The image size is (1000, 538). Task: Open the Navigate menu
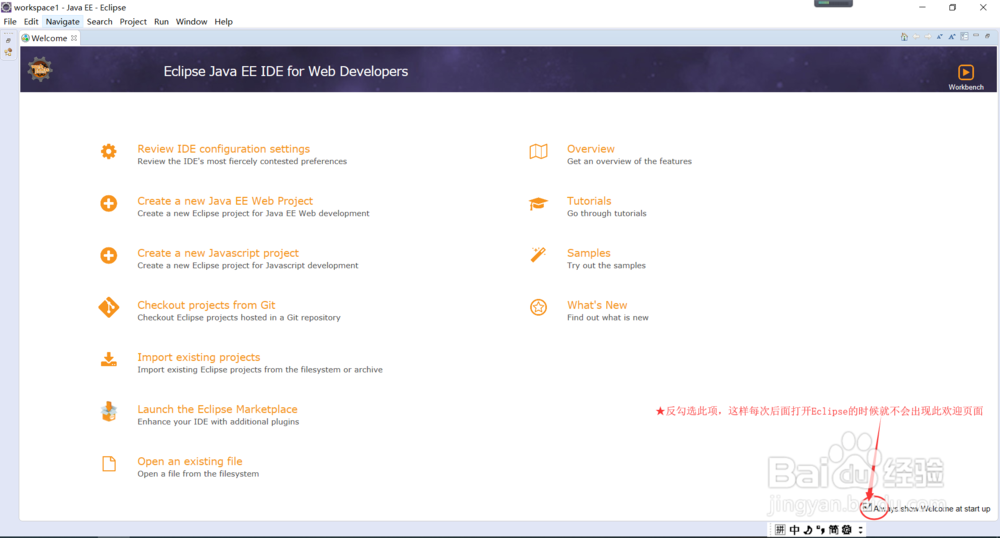62,22
